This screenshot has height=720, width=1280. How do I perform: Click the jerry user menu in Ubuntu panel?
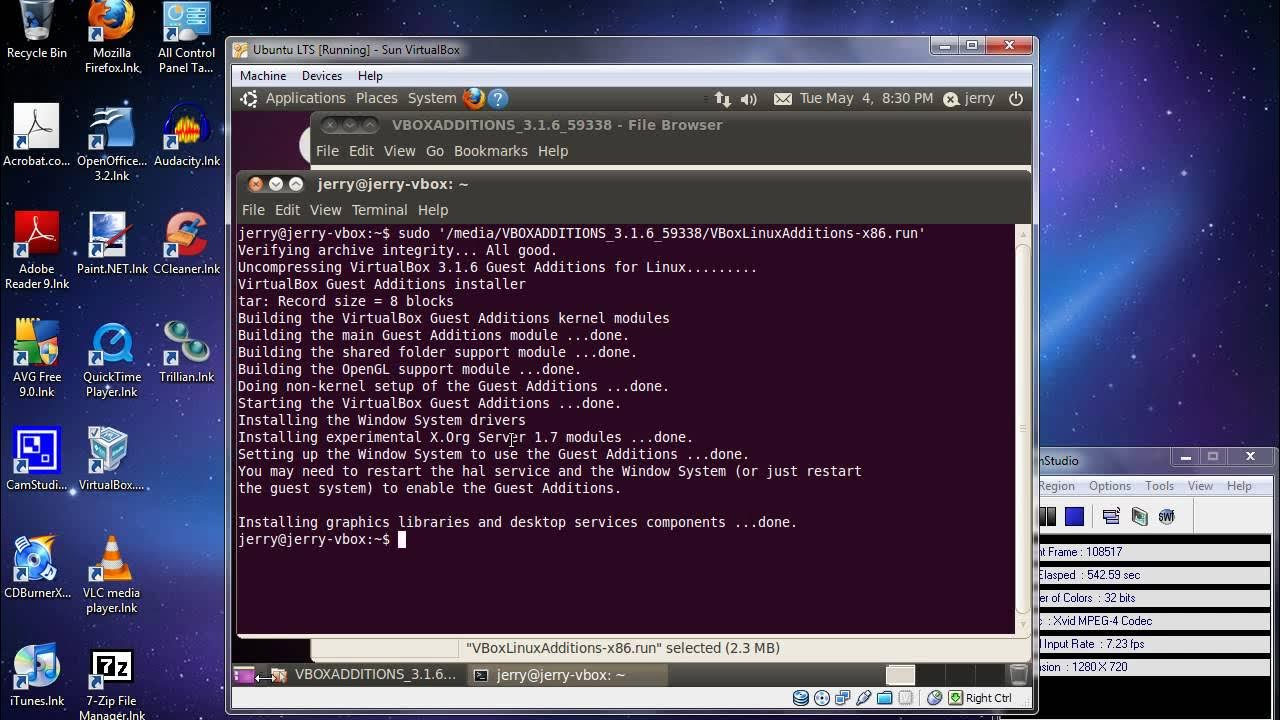969,98
